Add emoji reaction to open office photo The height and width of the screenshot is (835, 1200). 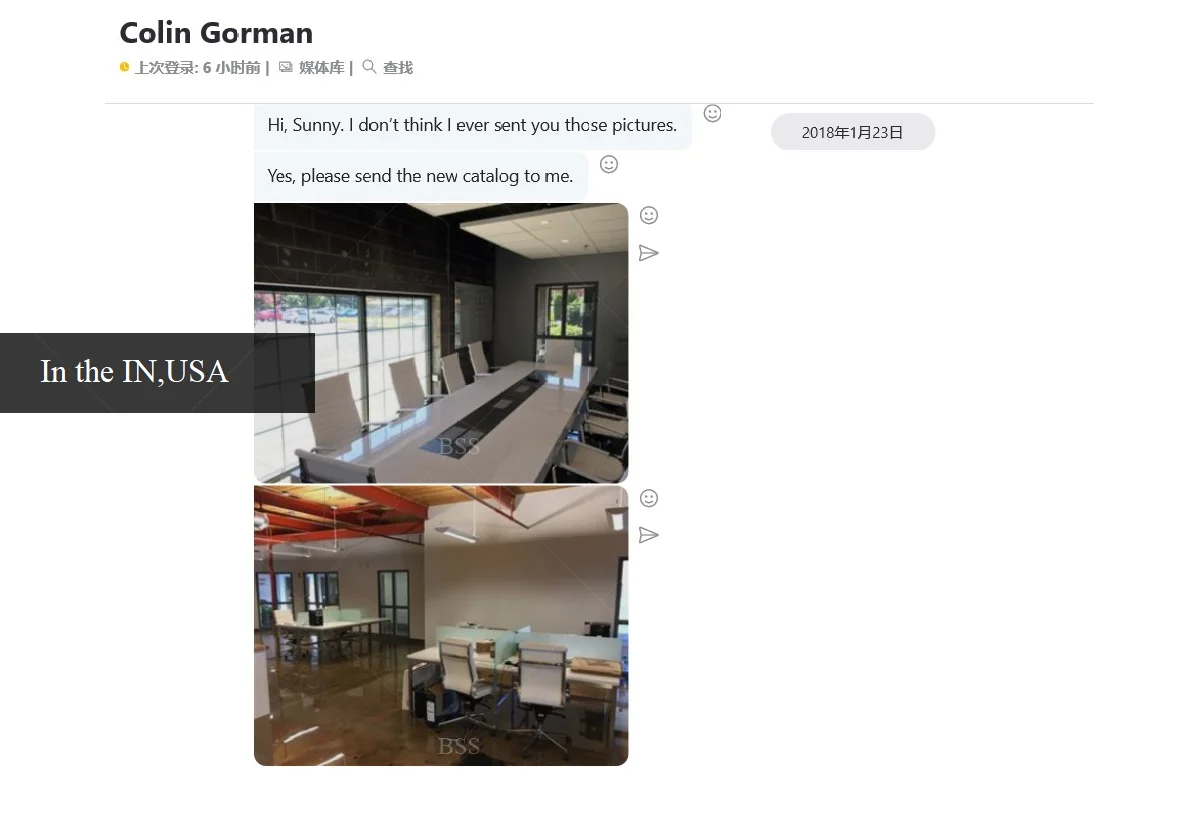tap(649, 498)
